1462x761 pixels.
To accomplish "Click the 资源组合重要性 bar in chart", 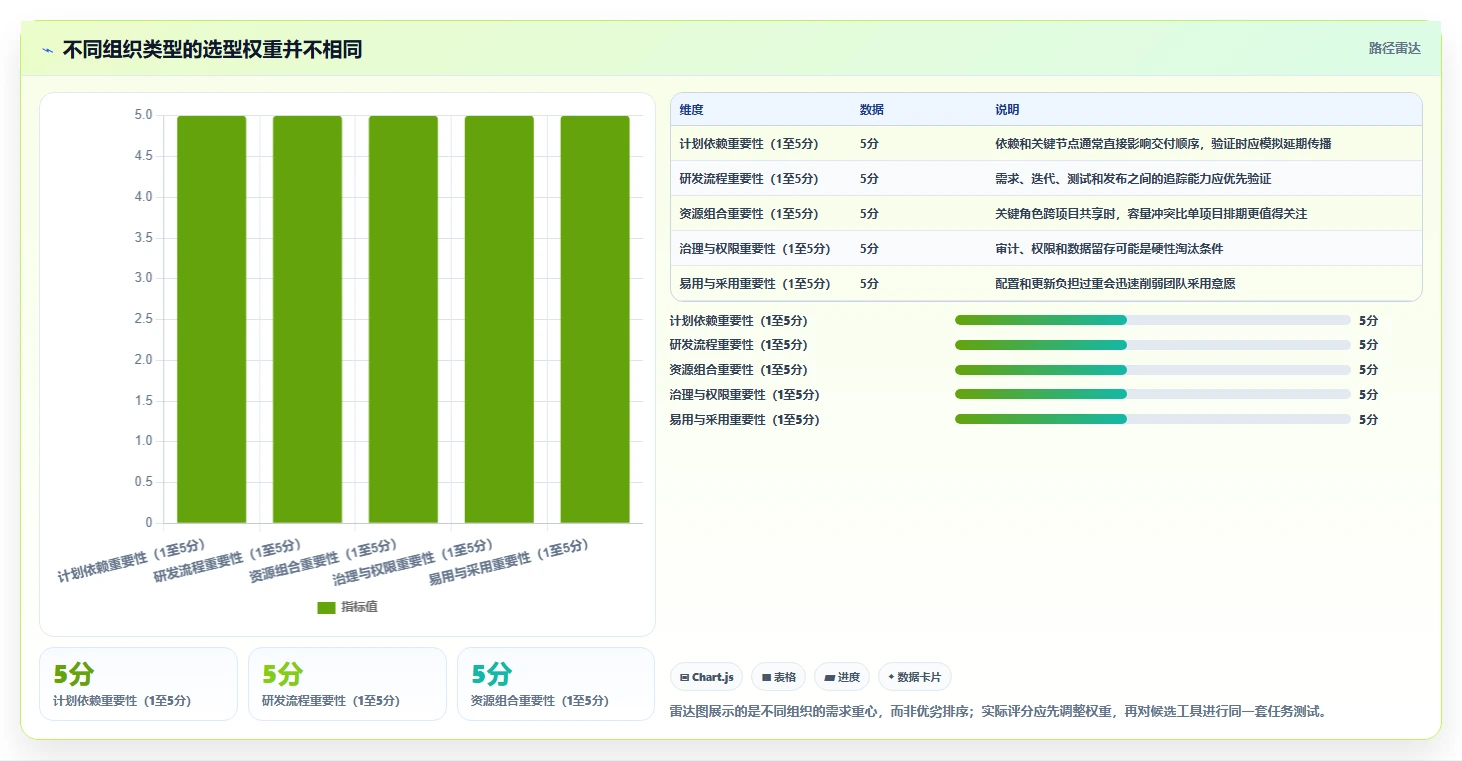I will pyautogui.click(x=403, y=319).
